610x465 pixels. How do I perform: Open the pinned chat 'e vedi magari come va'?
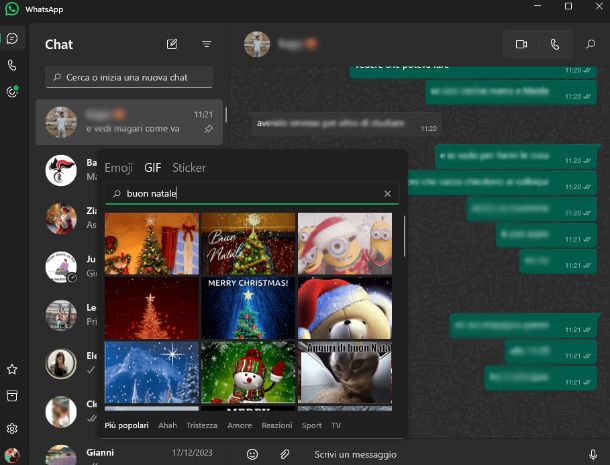pyautogui.click(x=129, y=122)
